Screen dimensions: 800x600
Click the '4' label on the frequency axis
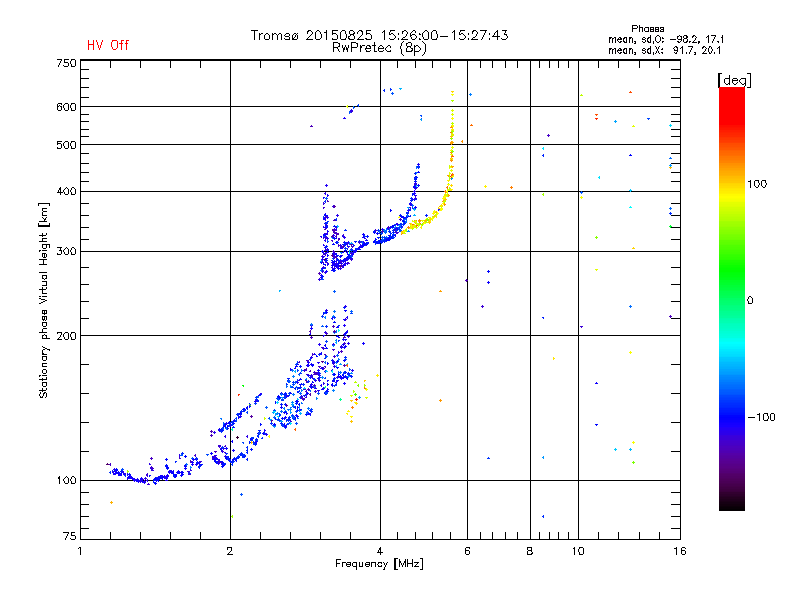click(x=380, y=551)
